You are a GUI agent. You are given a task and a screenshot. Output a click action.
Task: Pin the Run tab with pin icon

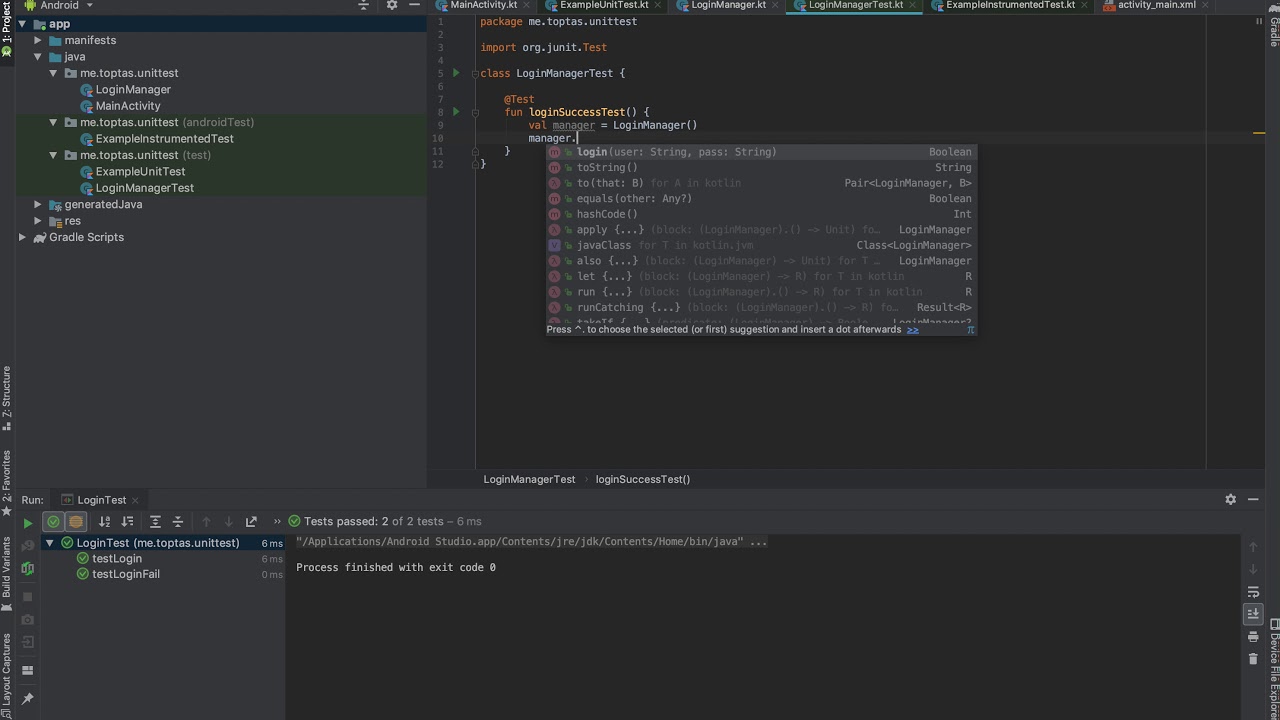(x=28, y=698)
